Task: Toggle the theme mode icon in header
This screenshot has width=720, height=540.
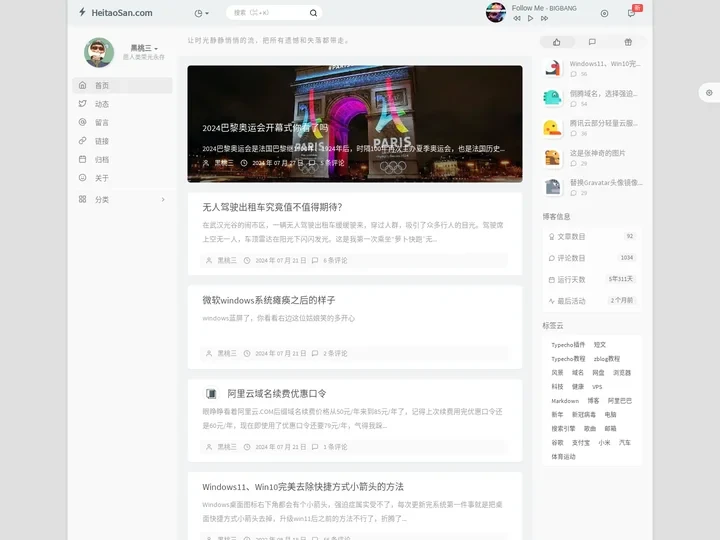Action: 604,13
